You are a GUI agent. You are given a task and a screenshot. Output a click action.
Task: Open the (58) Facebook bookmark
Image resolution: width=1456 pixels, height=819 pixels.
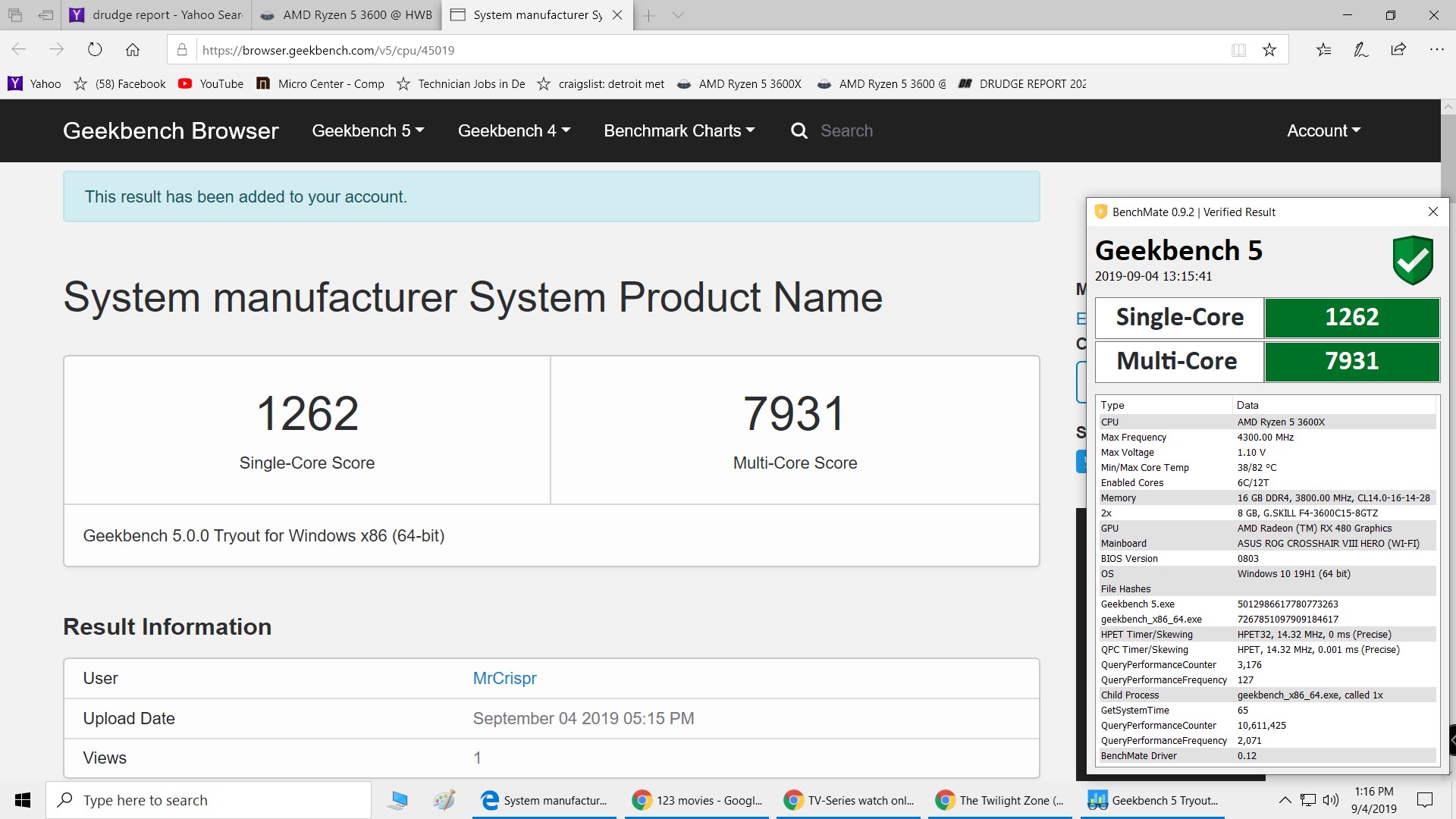tap(120, 84)
